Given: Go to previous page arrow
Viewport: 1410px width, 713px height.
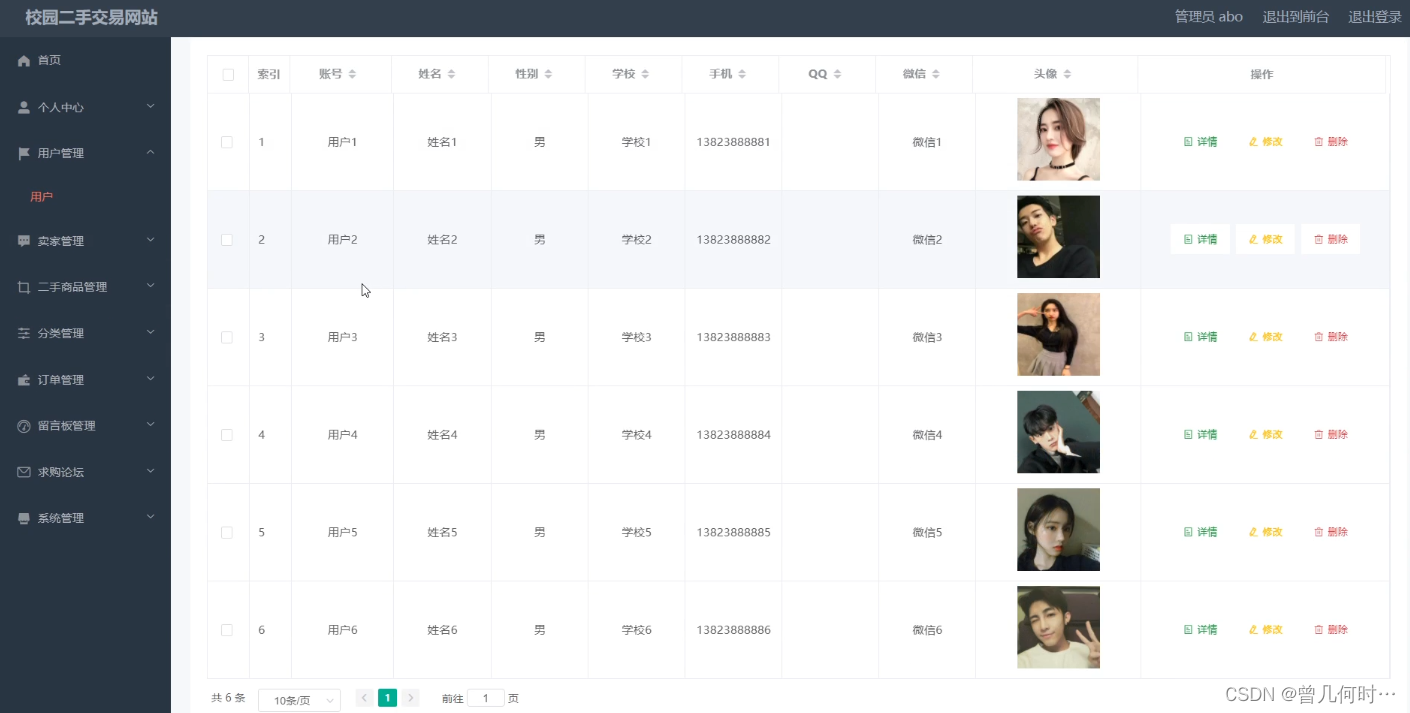Looking at the screenshot, I should [x=365, y=698].
